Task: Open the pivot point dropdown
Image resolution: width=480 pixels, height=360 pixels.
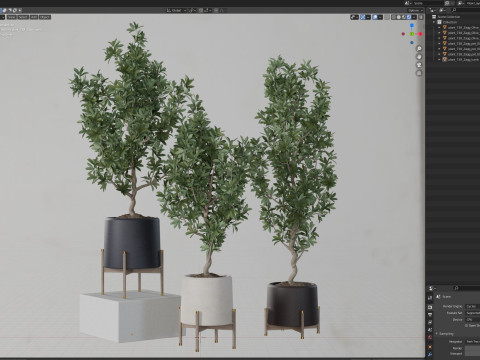Action: (x=192, y=10)
